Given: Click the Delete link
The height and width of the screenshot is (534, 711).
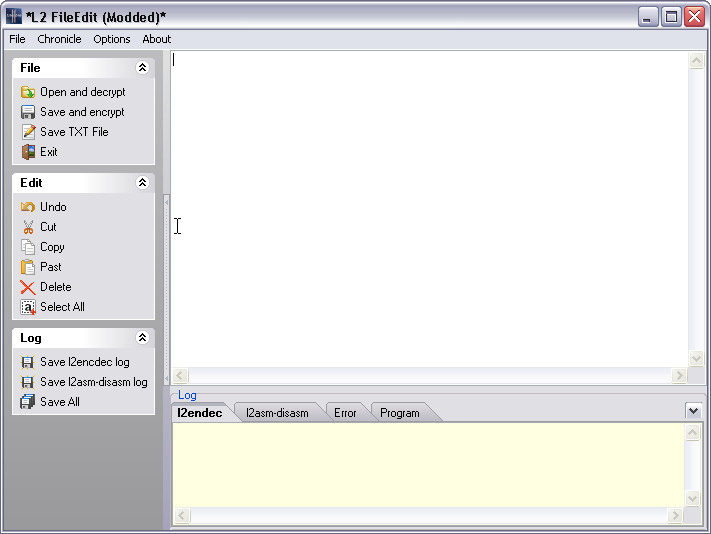Looking at the screenshot, I should (x=56, y=287).
